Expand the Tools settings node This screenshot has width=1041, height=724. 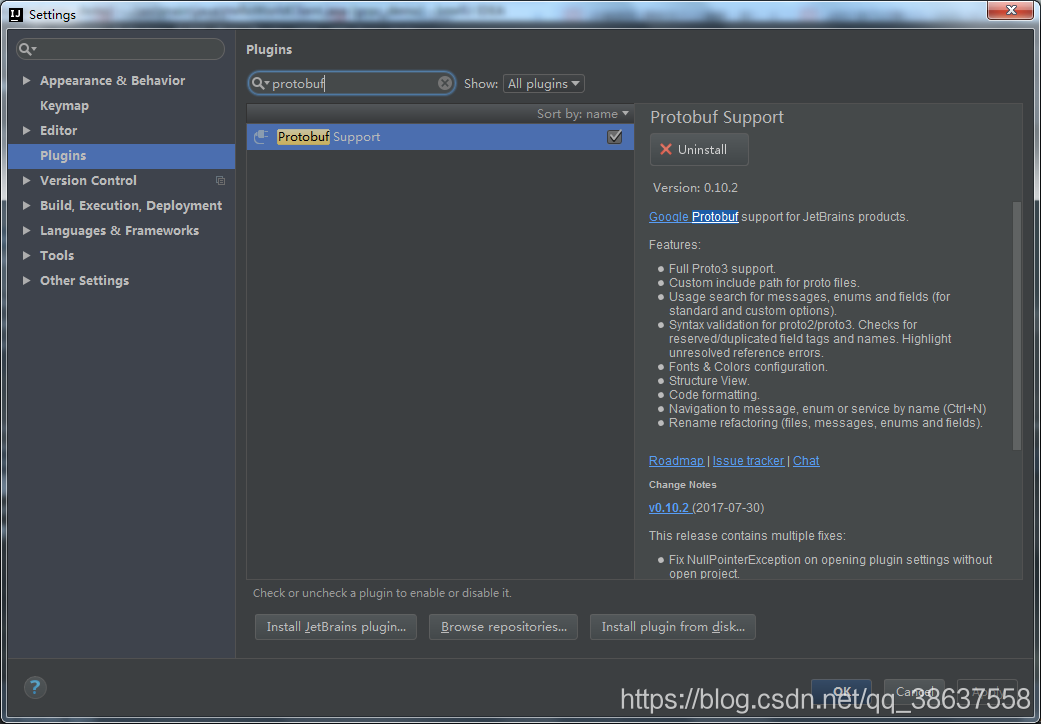coord(27,255)
